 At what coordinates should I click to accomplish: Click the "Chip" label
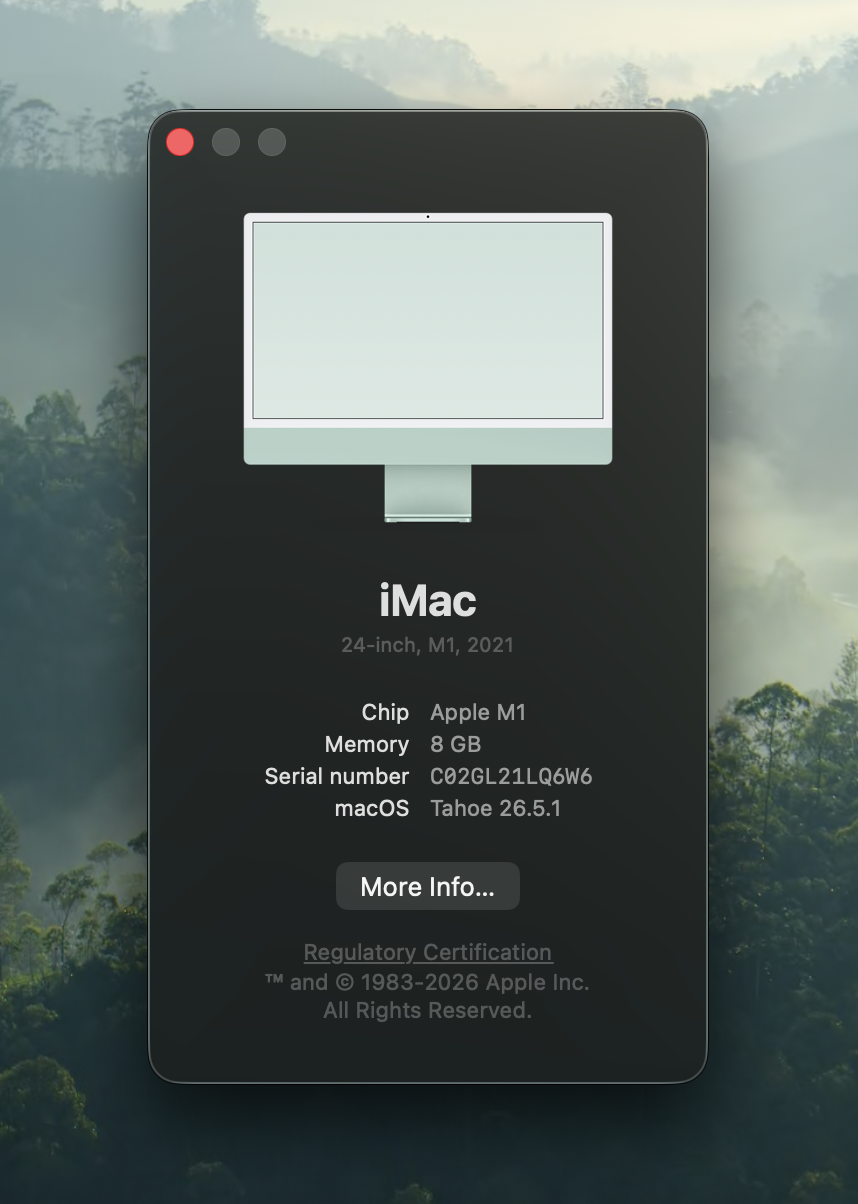[386, 712]
